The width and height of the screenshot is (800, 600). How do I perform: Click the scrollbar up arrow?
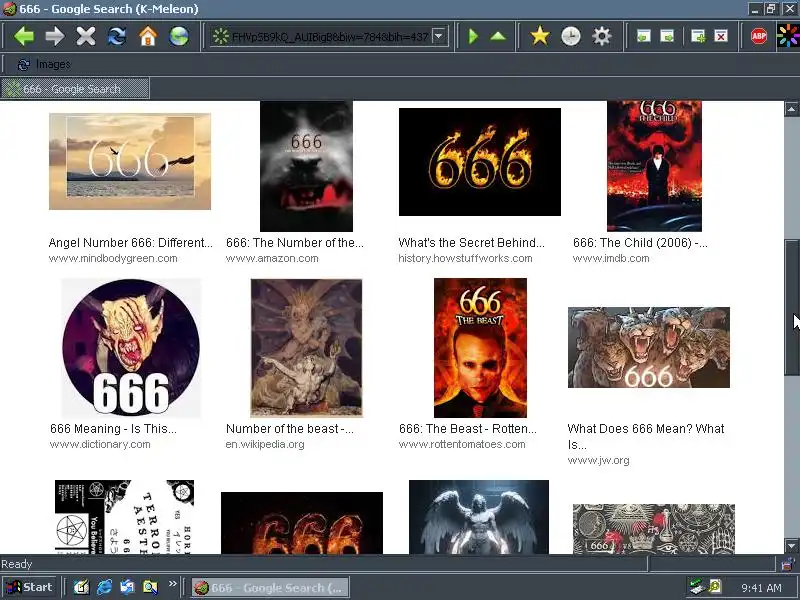[792, 109]
